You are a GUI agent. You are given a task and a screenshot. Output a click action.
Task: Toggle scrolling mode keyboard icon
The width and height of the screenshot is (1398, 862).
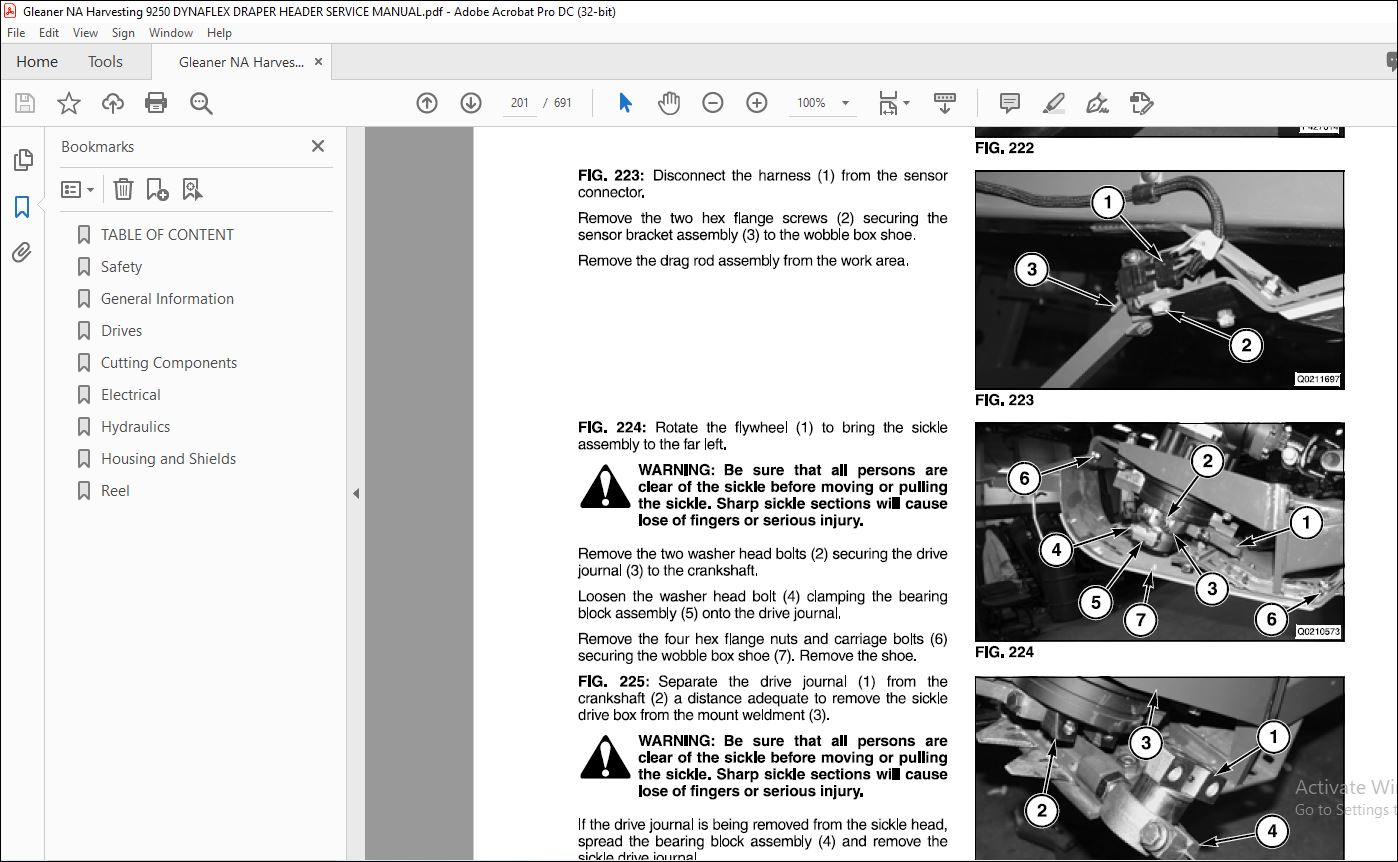945,103
